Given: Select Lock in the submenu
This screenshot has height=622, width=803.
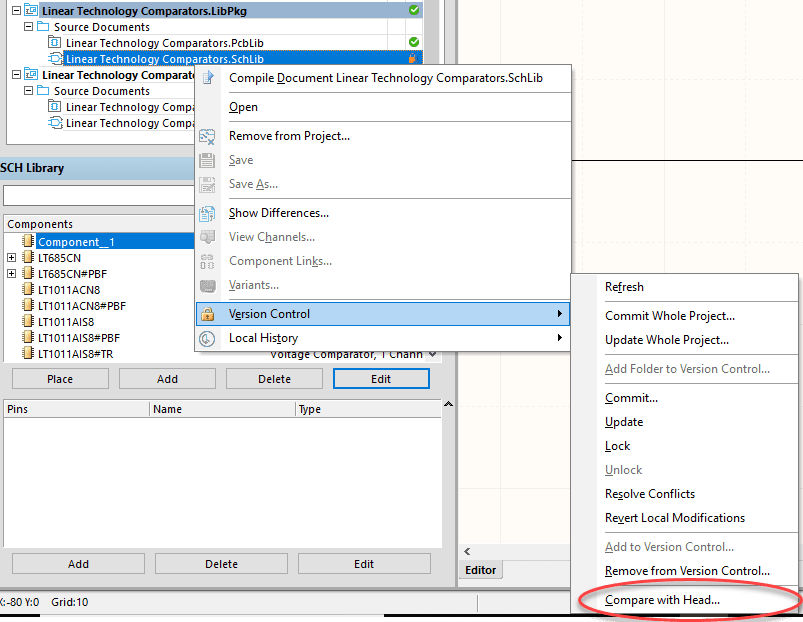Looking at the screenshot, I should click(x=617, y=446).
